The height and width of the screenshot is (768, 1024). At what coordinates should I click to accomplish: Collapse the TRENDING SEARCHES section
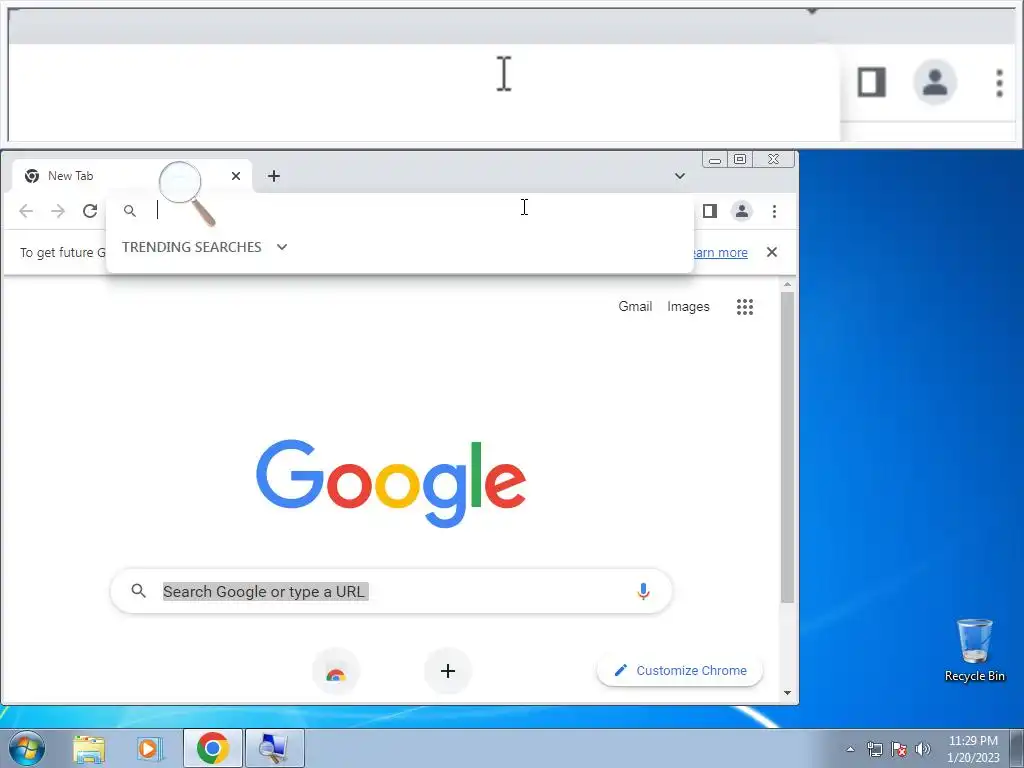[281, 247]
